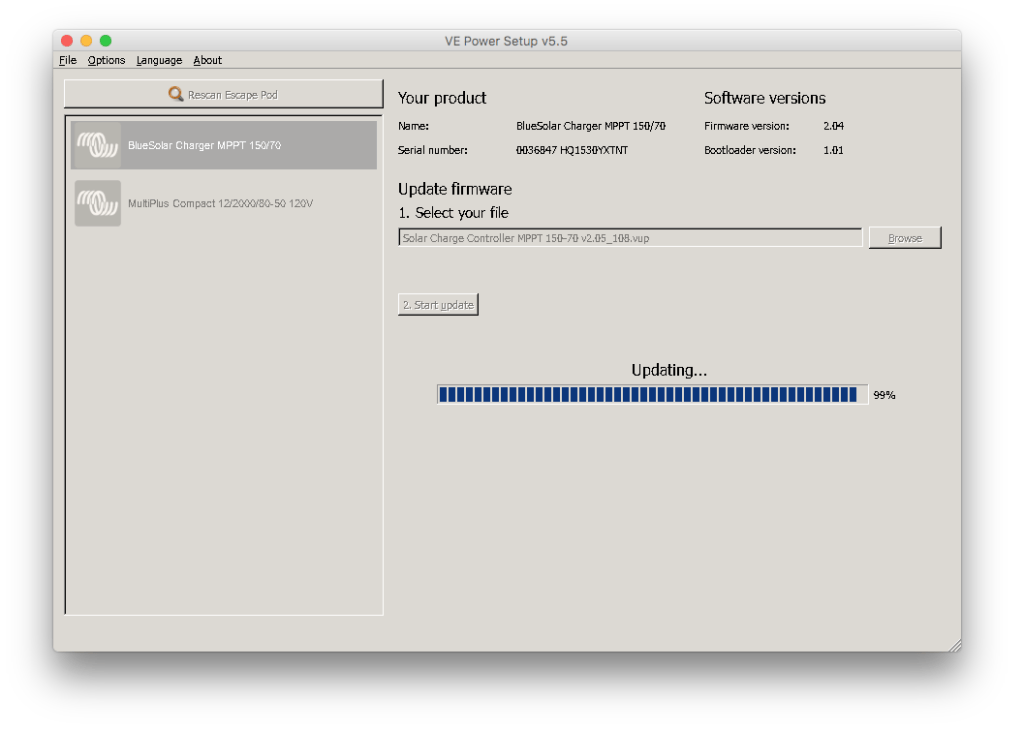Viewport: 1024px width, 729px height.
Task: Click the serial number value 0036847 HQ1530YXTNT
Action: point(572,150)
